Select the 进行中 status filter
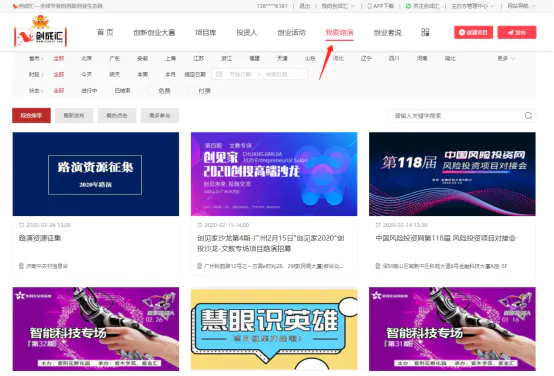This screenshot has width=554, height=376. tap(89, 91)
